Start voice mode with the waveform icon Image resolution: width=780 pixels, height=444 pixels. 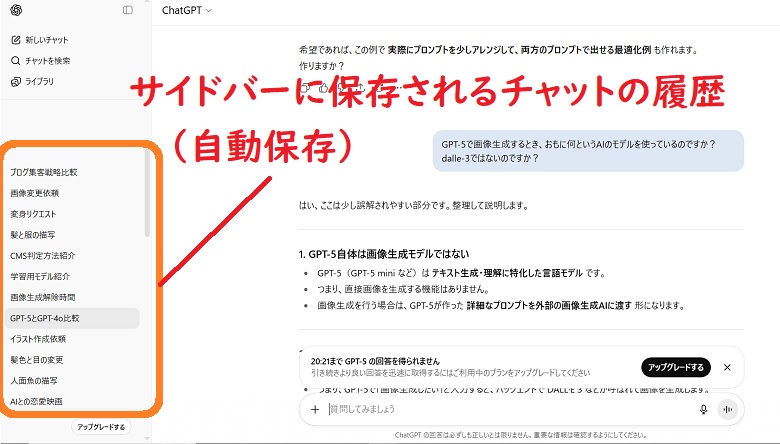pyautogui.click(x=727, y=409)
